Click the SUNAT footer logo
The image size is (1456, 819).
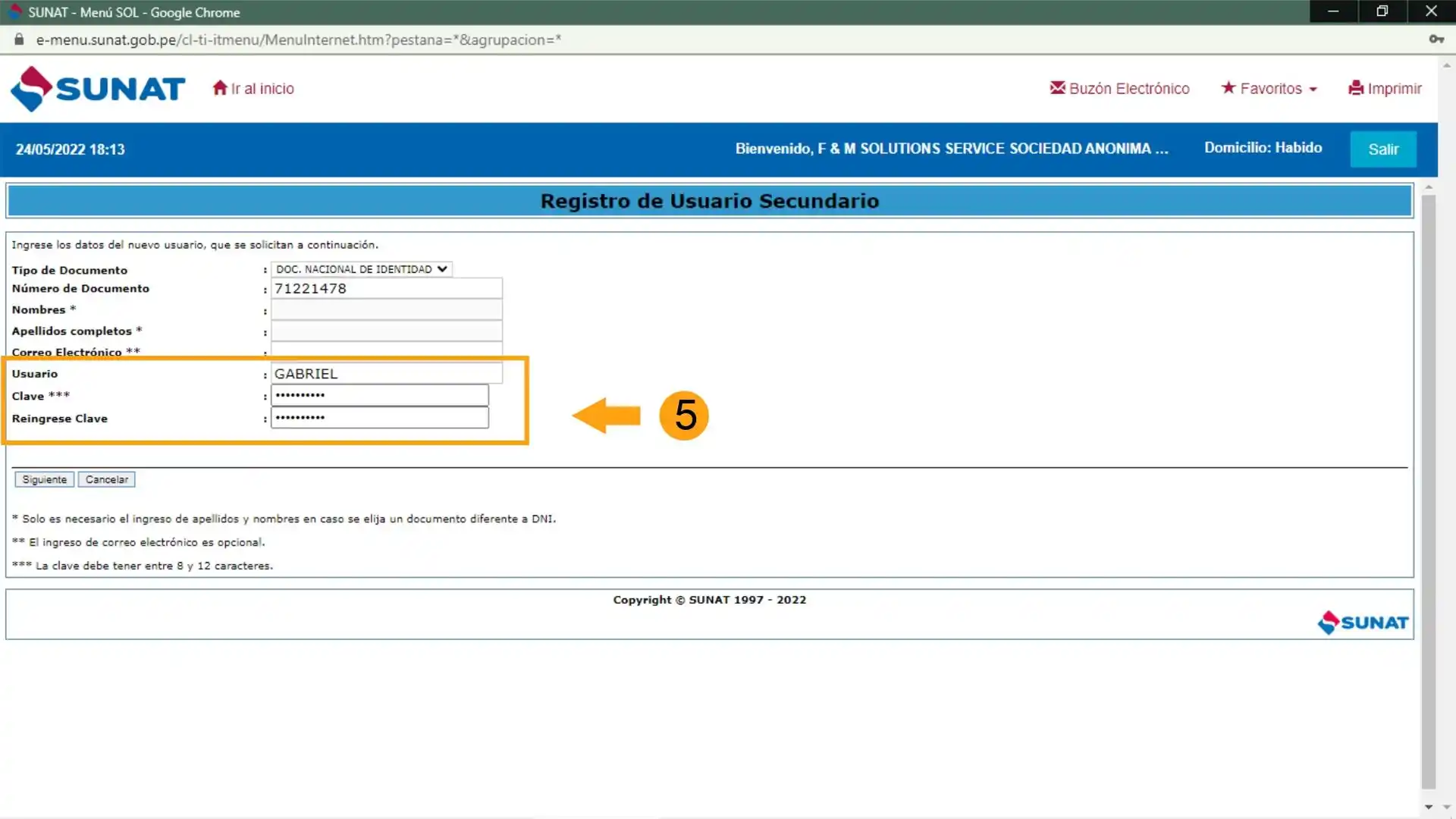pos(1363,623)
